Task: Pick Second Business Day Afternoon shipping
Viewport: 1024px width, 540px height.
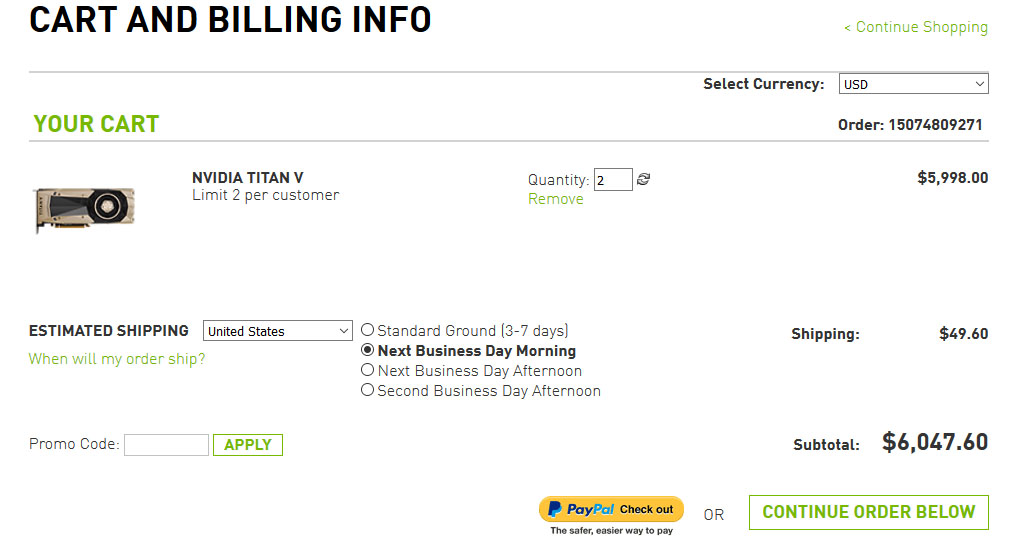Action: pos(368,391)
